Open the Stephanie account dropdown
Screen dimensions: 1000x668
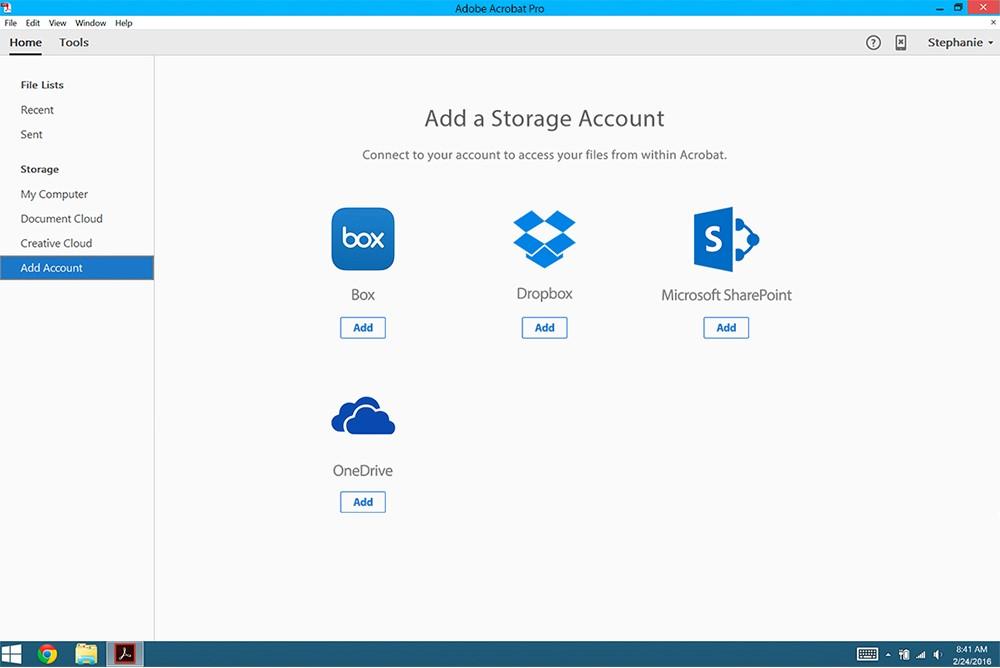[x=960, y=43]
